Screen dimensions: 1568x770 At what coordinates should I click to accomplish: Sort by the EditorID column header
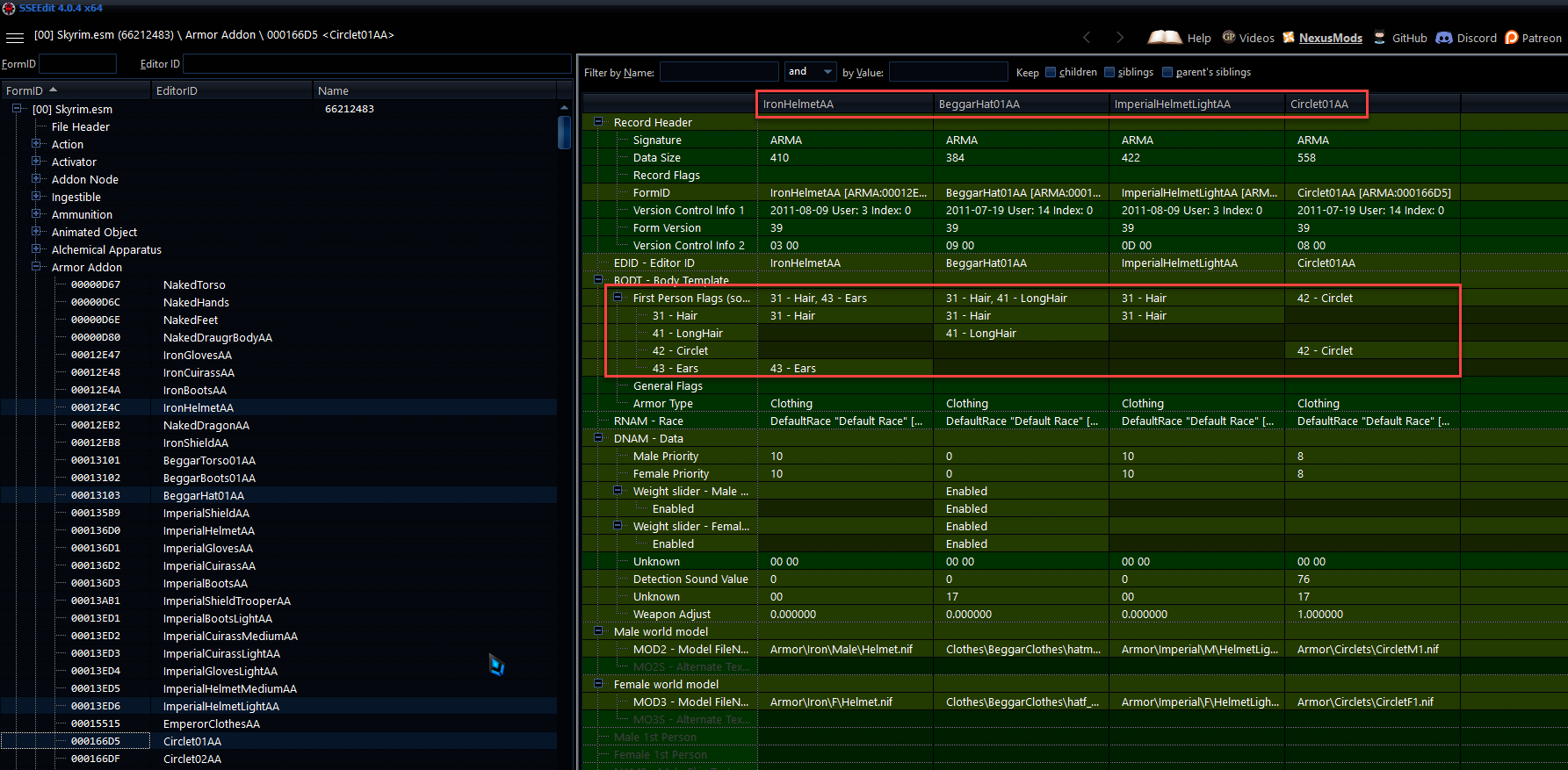pos(232,90)
